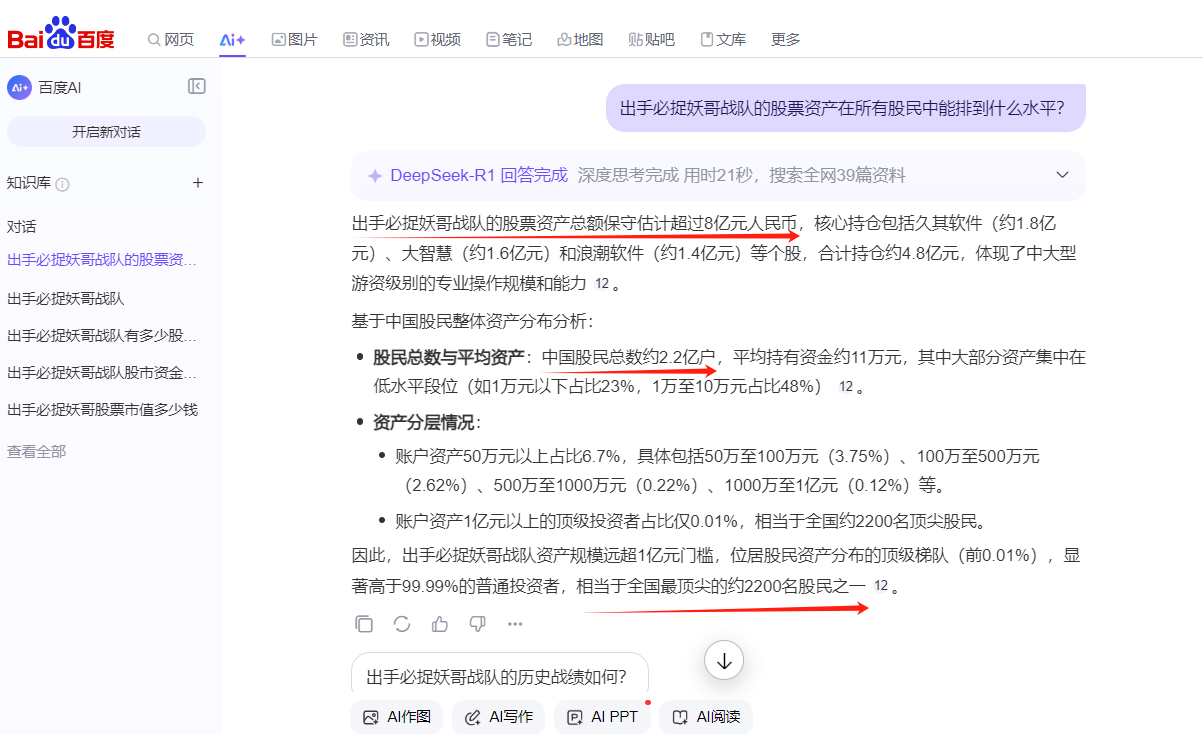Open the 网页 search tab
The height and width of the screenshot is (734, 1203).
click(x=171, y=39)
